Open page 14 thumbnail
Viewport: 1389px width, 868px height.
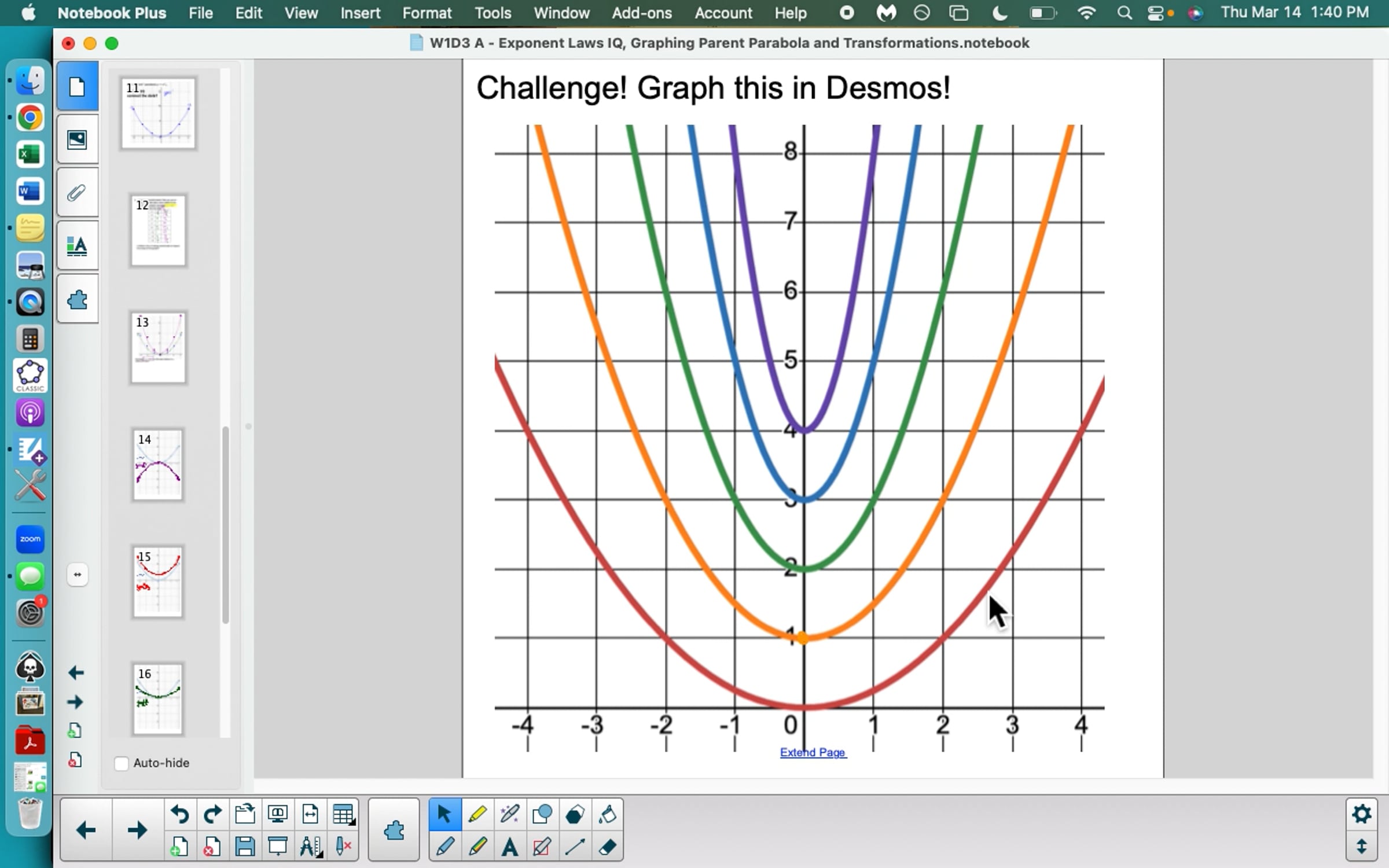click(x=157, y=465)
